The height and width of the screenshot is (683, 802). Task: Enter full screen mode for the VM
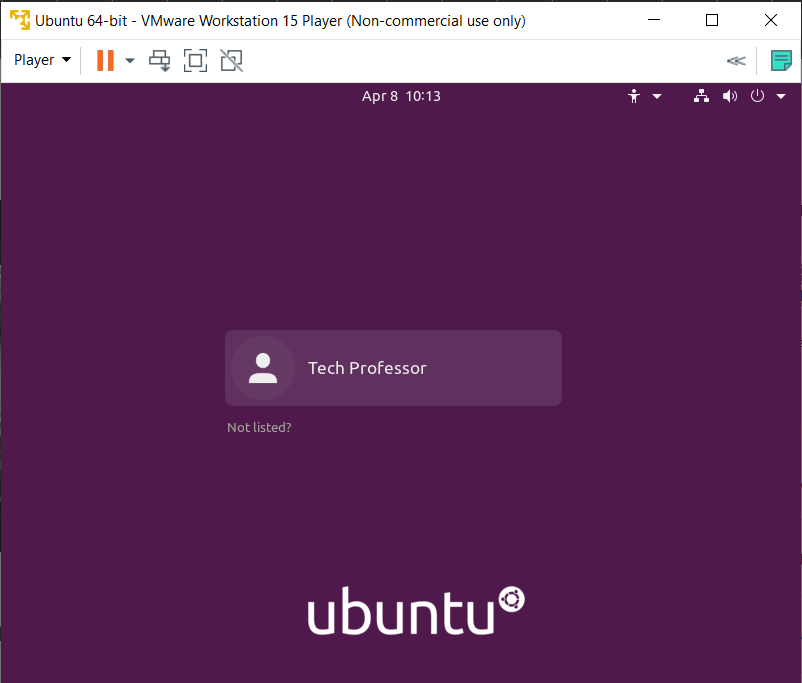tap(195, 60)
